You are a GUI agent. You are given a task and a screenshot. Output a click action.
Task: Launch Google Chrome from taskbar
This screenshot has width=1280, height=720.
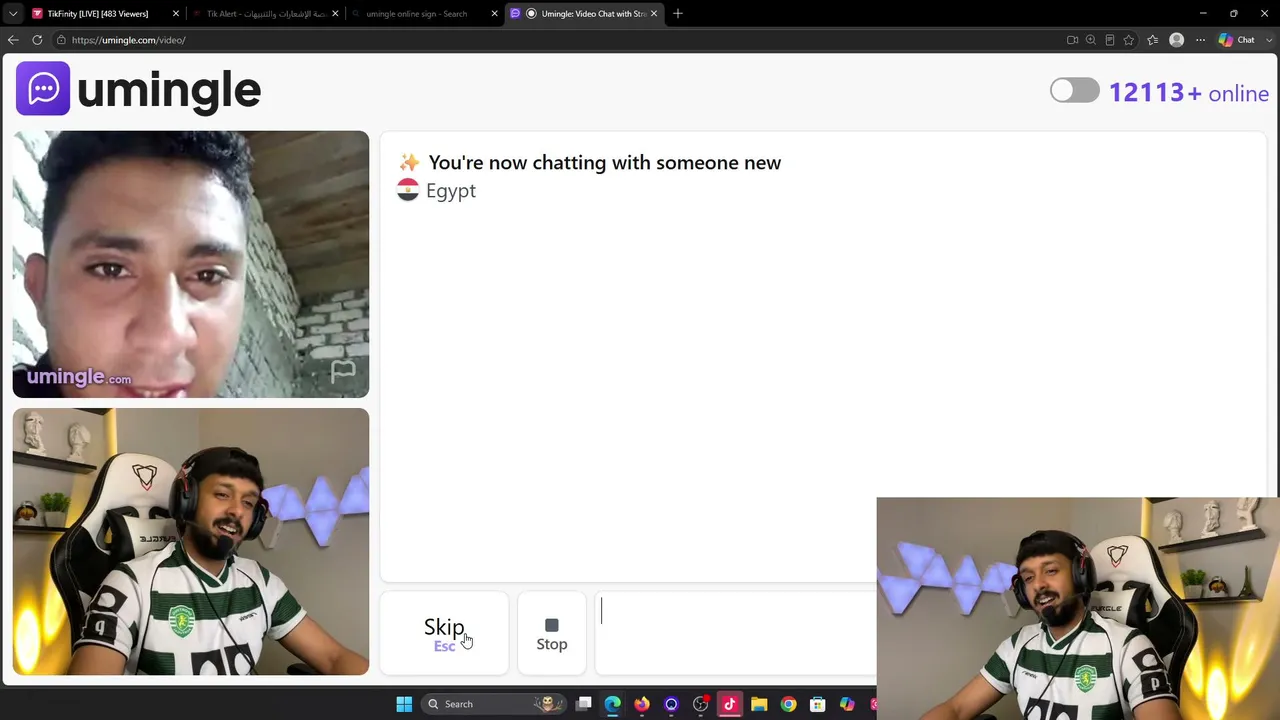(x=788, y=704)
